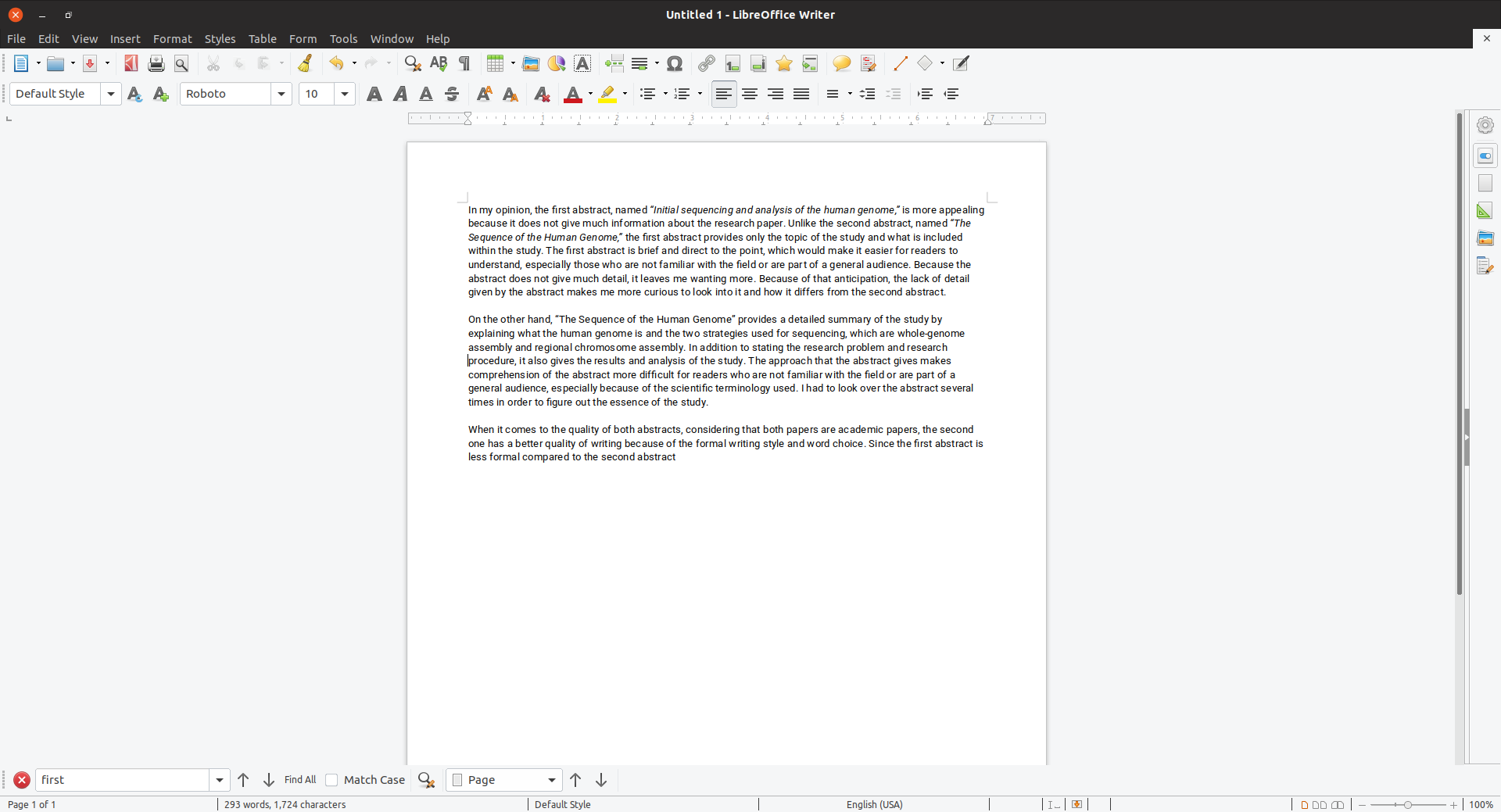Insert hyperlink icon
The width and height of the screenshot is (1501, 812).
point(707,64)
